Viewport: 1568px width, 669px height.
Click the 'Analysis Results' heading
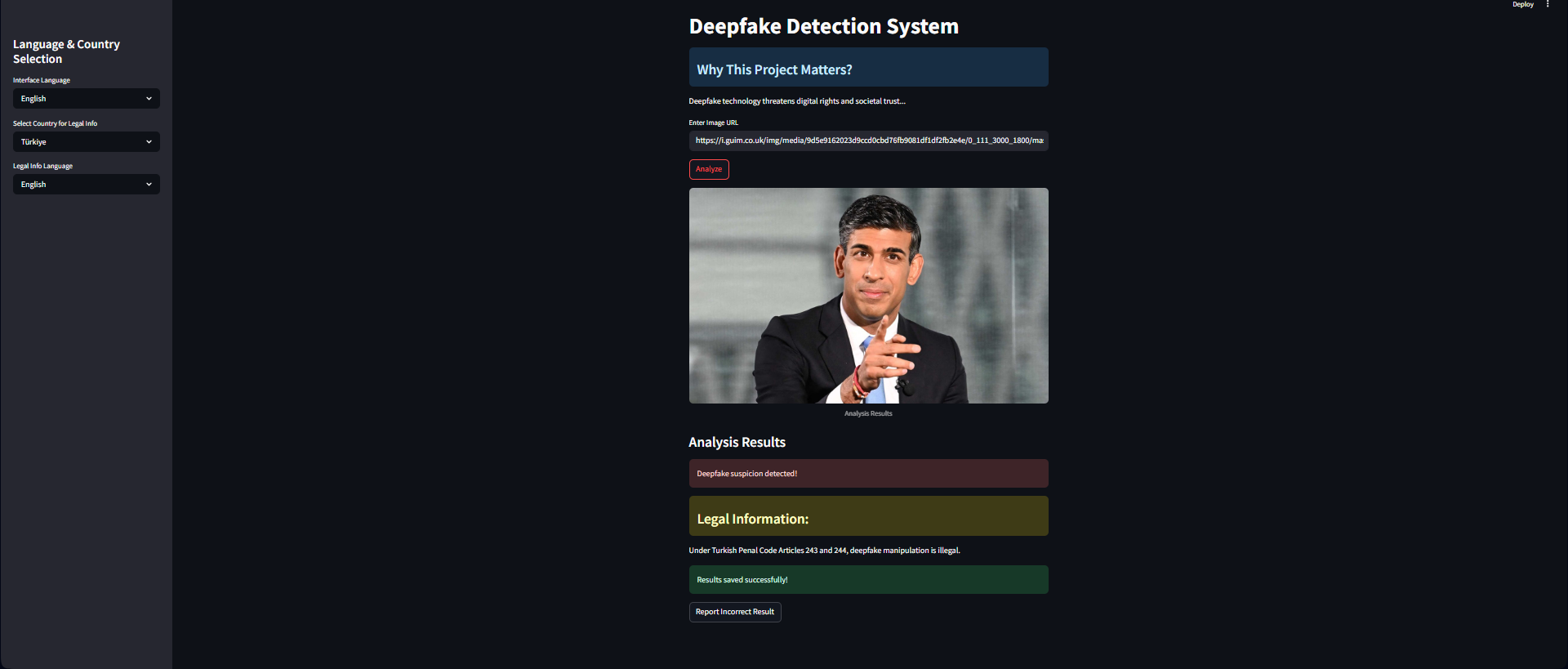[737, 442]
